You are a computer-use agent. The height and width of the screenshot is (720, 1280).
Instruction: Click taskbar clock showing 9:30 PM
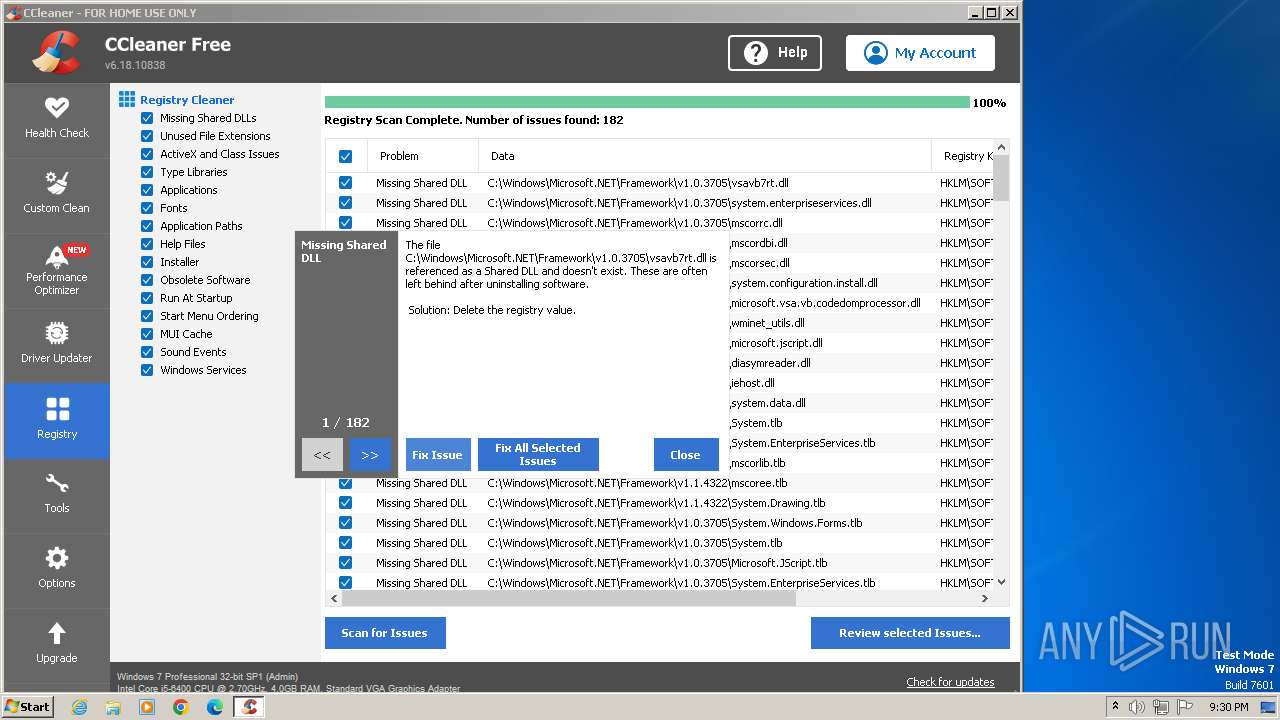click(1228, 707)
